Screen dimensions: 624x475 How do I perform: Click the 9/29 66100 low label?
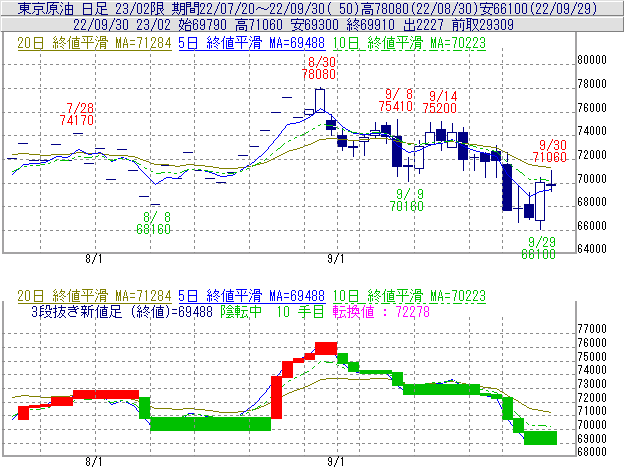[x=538, y=248]
